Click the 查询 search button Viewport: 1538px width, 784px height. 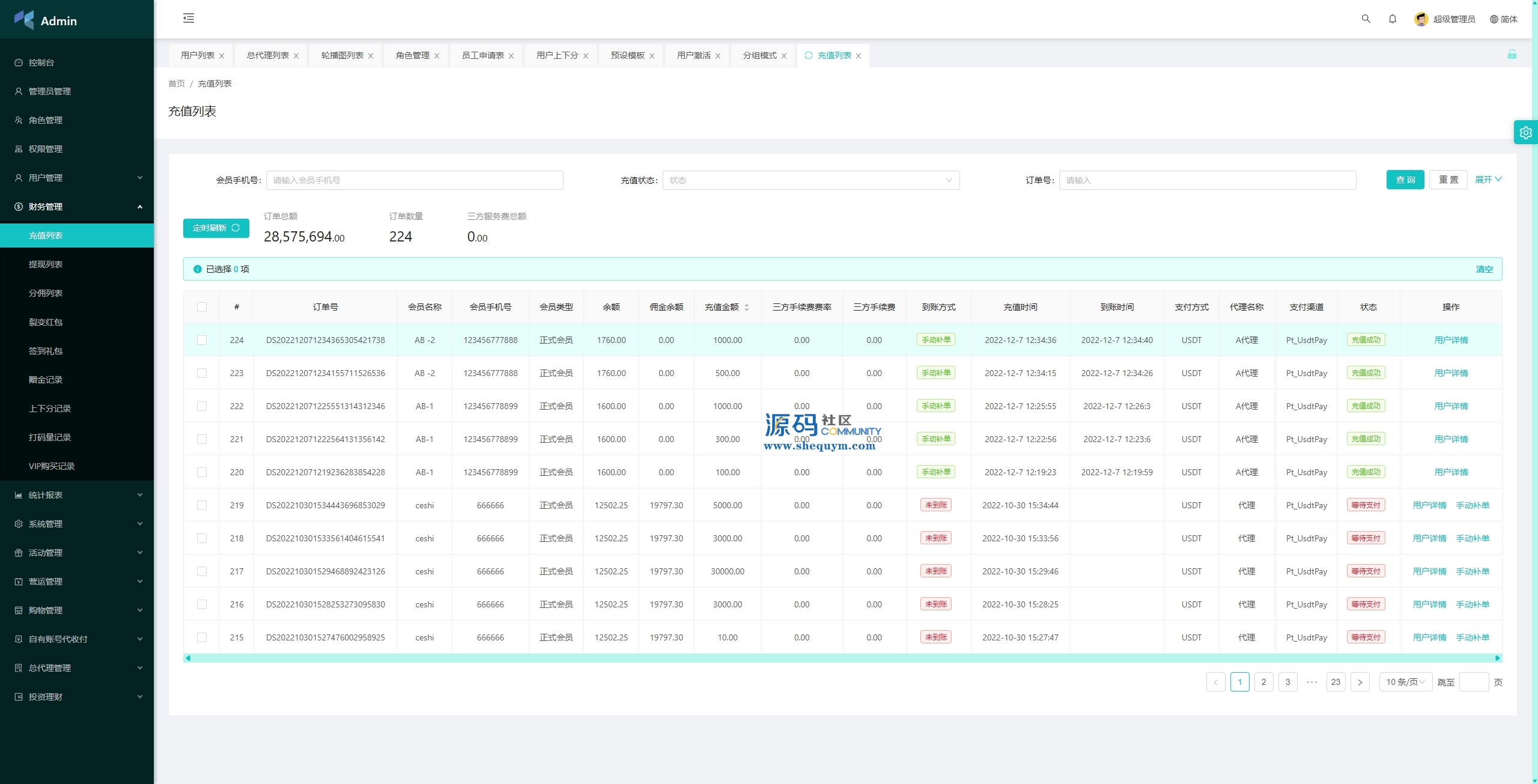tap(1405, 180)
